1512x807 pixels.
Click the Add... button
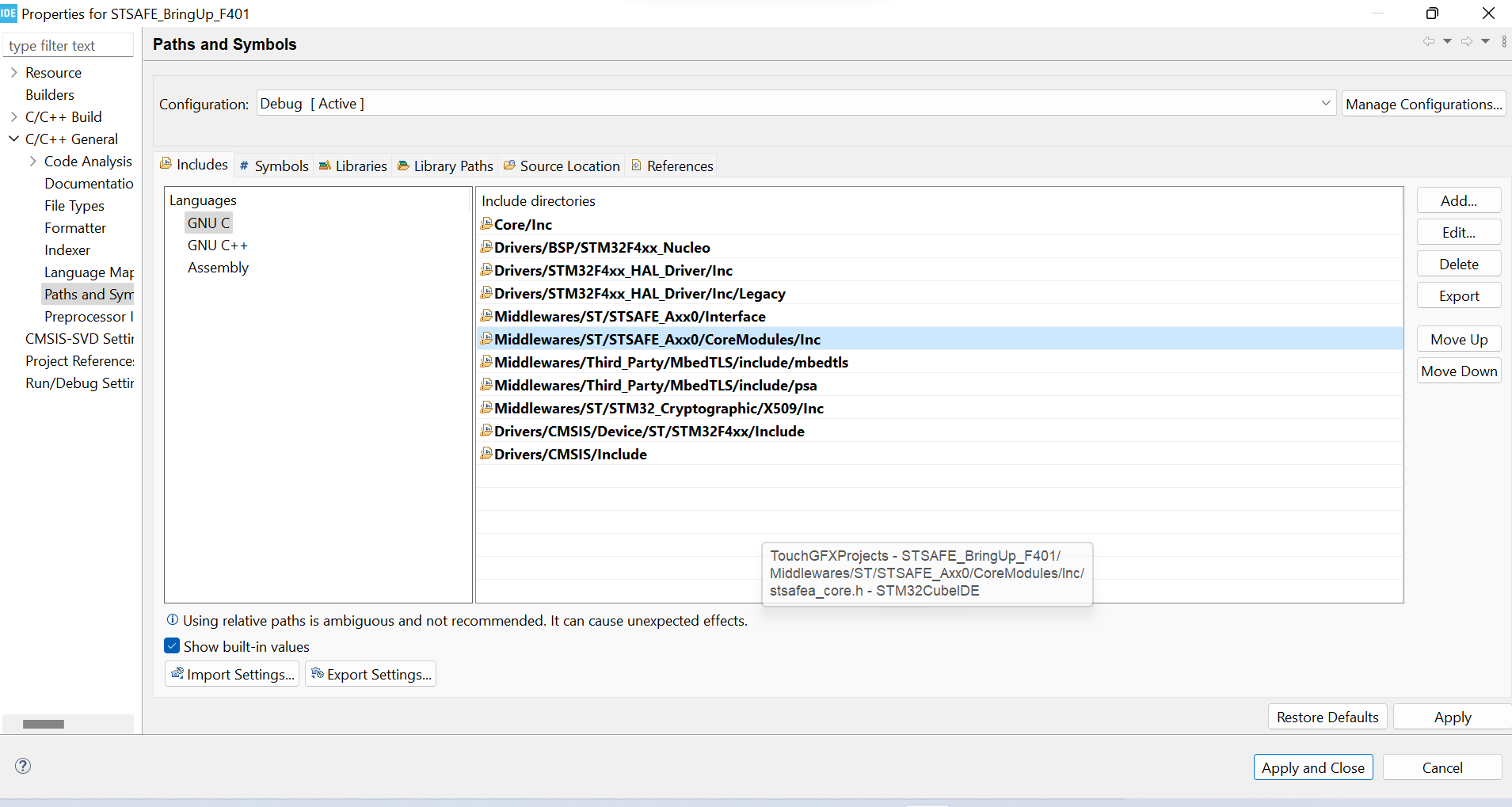tap(1458, 200)
